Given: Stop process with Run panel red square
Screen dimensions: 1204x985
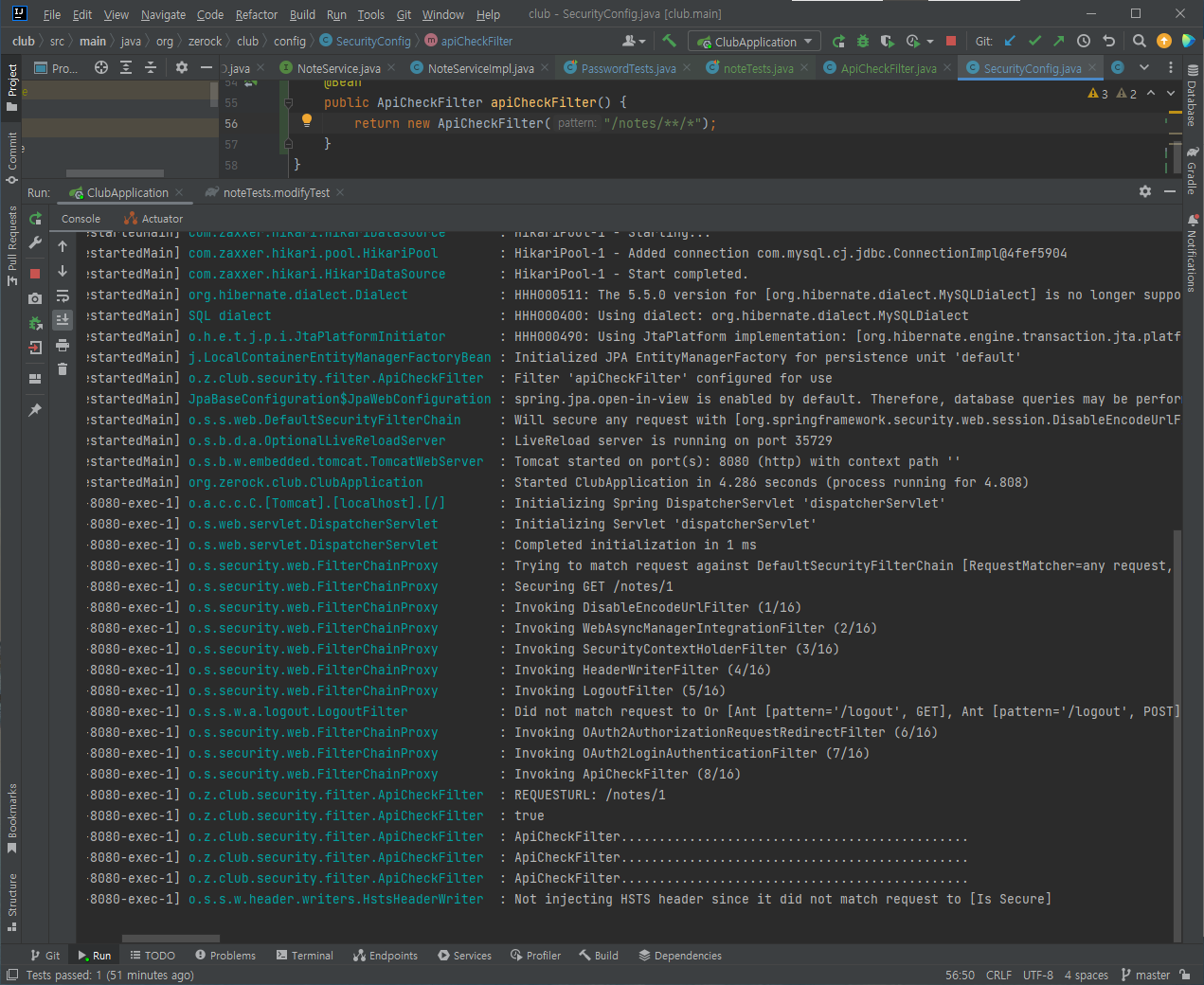Looking at the screenshot, I should pyautogui.click(x=35, y=274).
